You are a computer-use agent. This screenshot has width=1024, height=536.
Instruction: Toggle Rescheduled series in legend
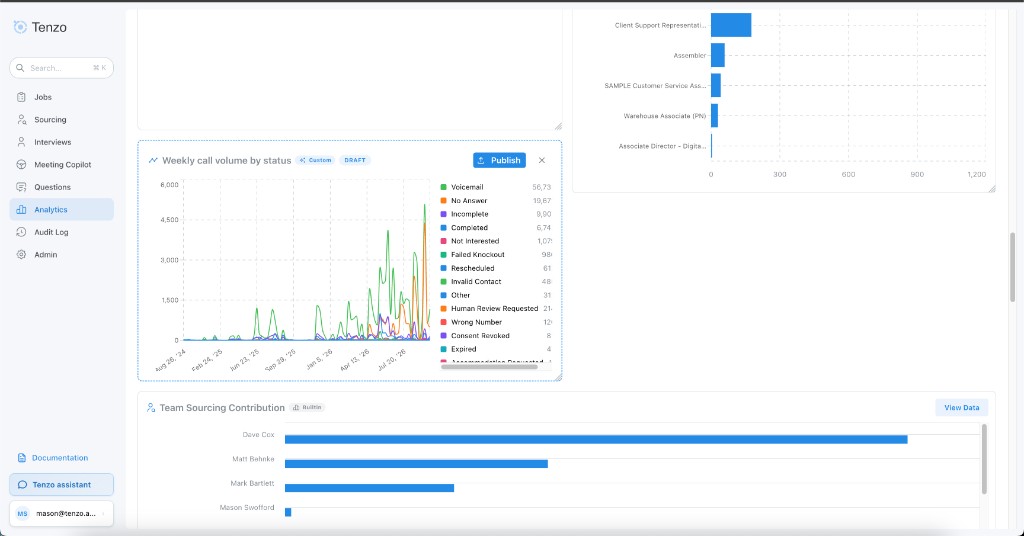point(472,268)
